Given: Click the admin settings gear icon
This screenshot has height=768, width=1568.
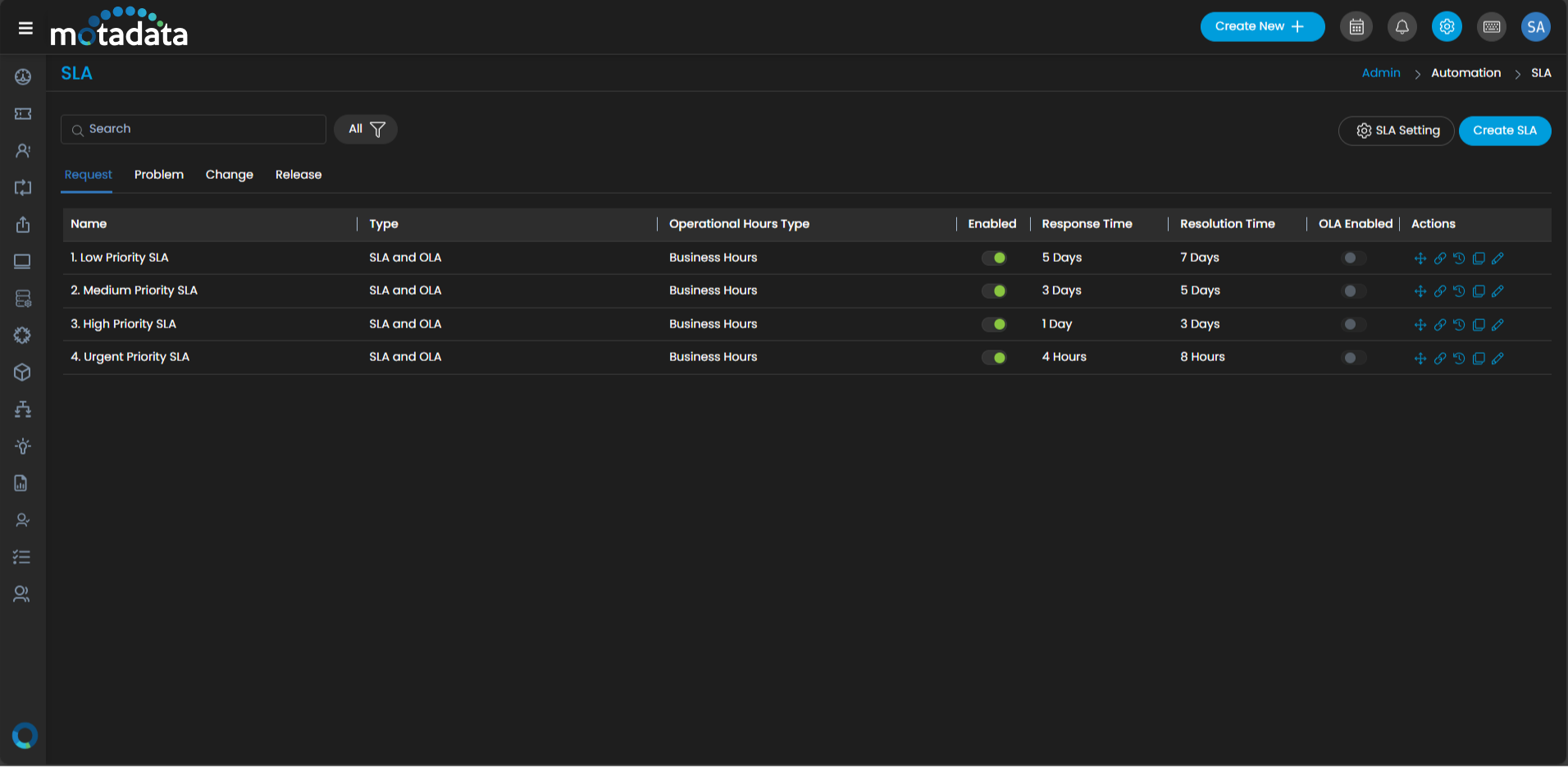Looking at the screenshot, I should [1447, 27].
